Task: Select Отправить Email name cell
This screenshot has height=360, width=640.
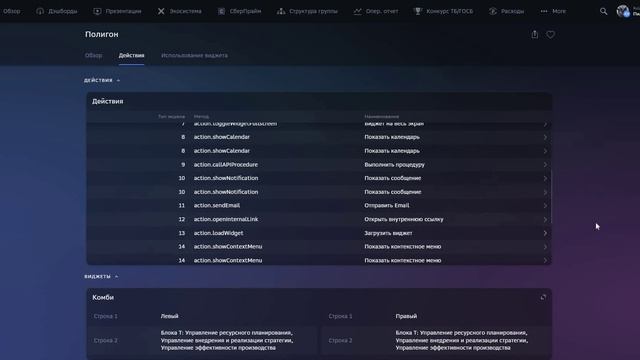Action: pyautogui.click(x=387, y=206)
